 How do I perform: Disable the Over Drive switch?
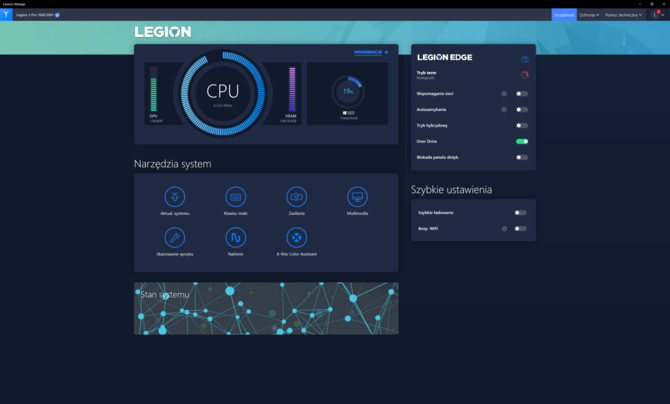[x=522, y=142]
